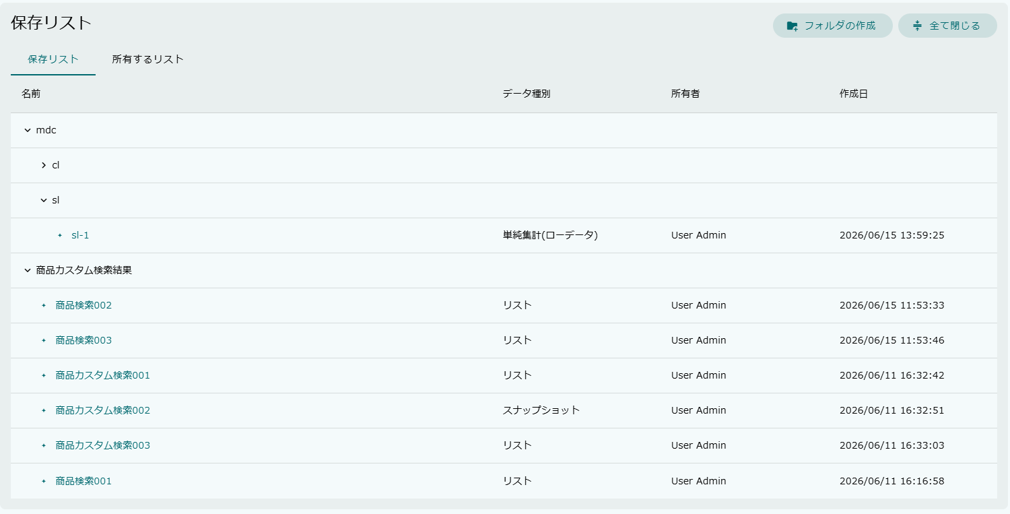1010x514 pixels.
Task: Open the 商品カスタム検索001 link
Action: [102, 376]
